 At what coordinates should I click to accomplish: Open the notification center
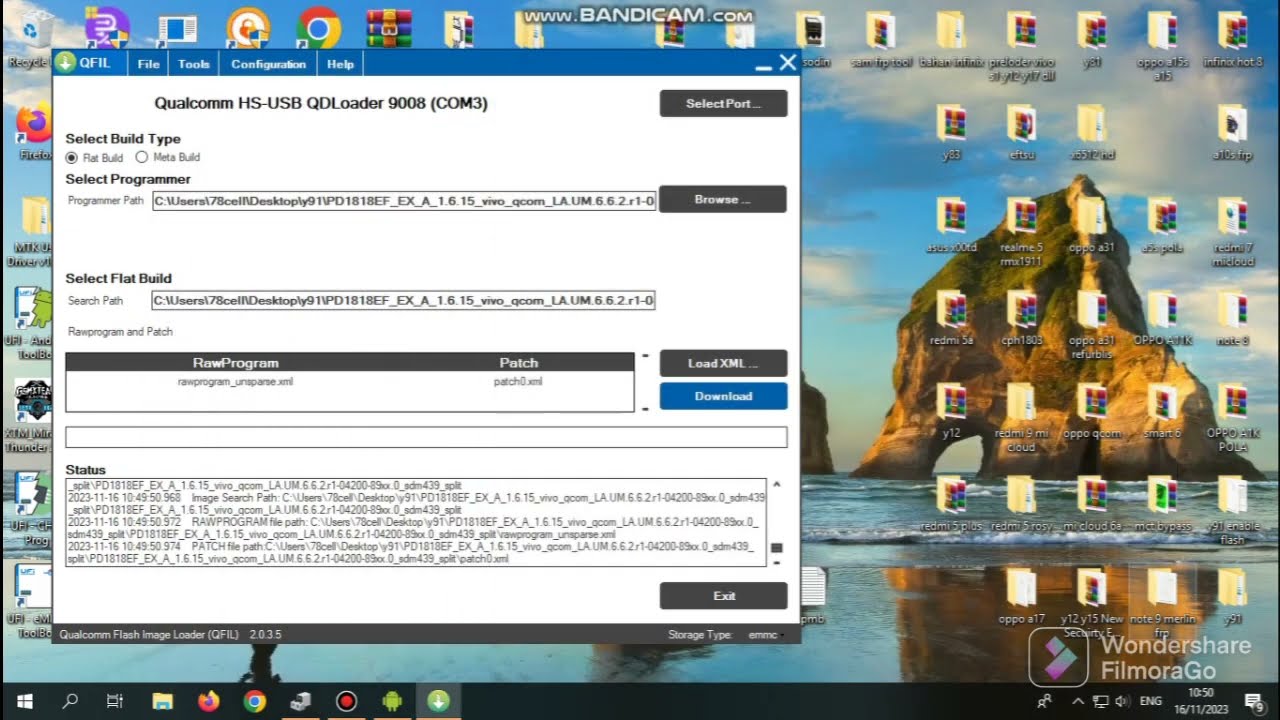pos(1253,701)
